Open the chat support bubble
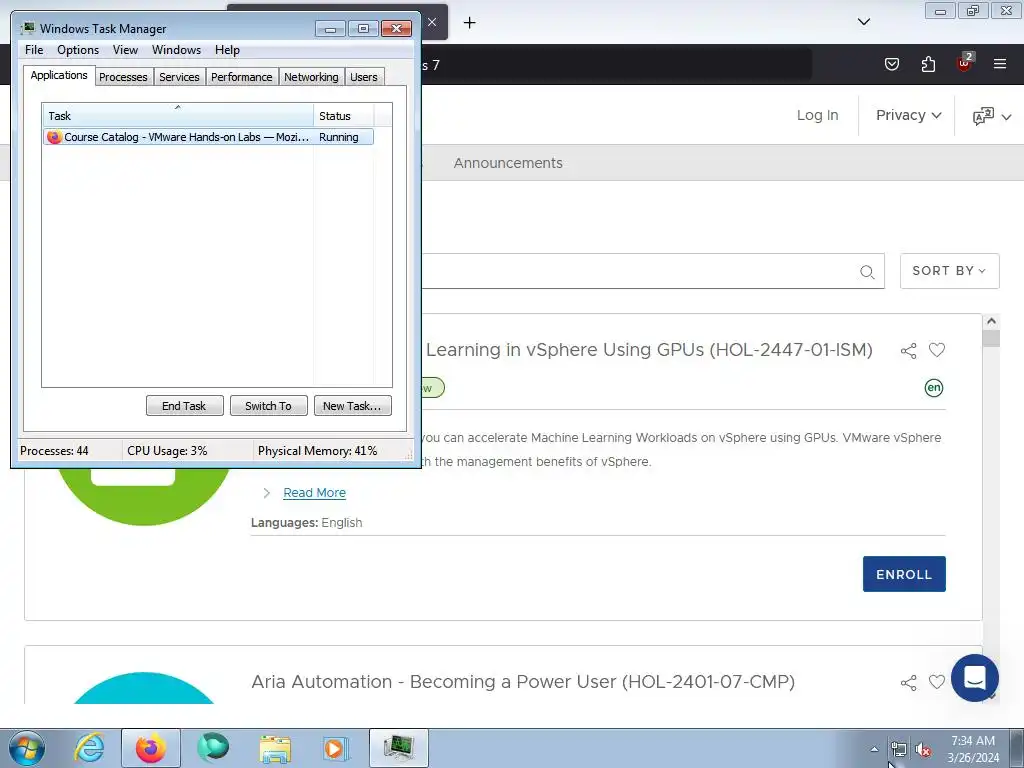This screenshot has width=1024, height=768. [974, 678]
